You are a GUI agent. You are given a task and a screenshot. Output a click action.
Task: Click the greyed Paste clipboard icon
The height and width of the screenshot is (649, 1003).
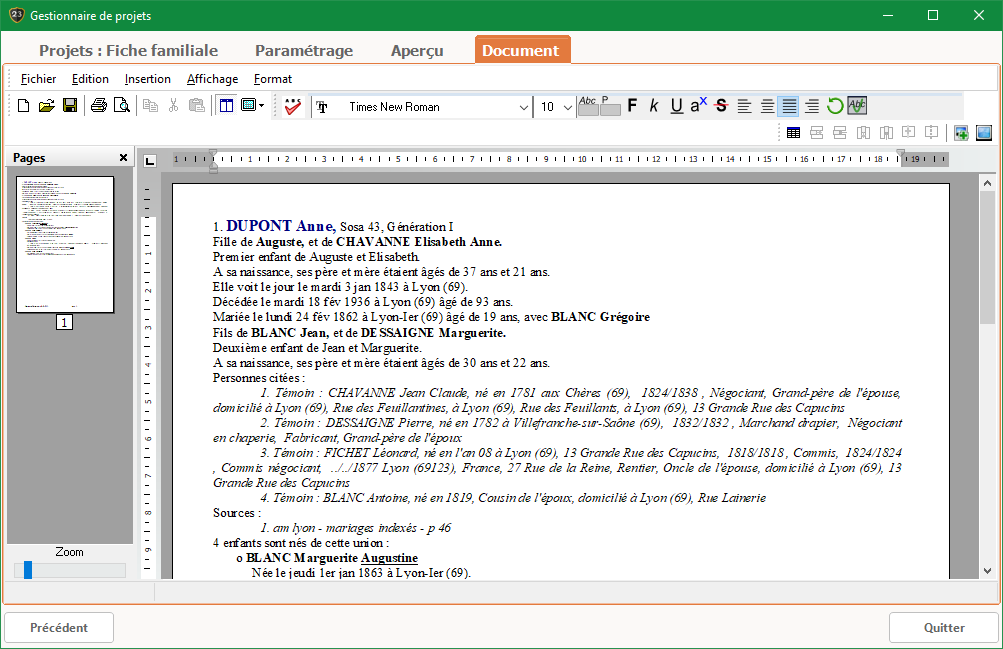197,106
